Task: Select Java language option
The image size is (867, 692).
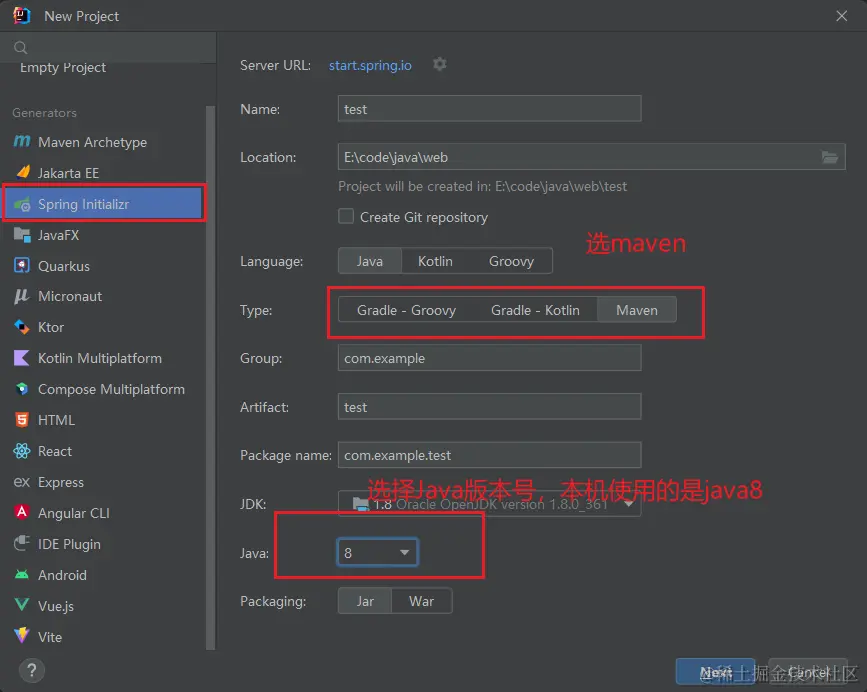Action: click(x=370, y=261)
